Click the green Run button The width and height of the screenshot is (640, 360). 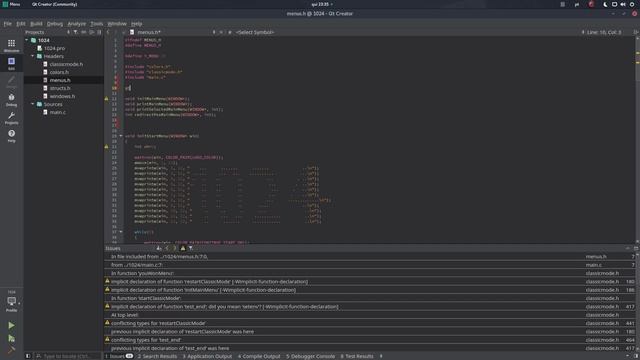point(11,325)
